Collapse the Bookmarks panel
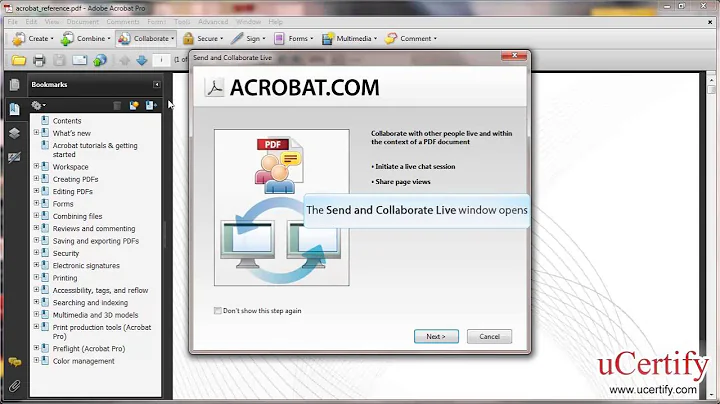This screenshot has height=404, width=720. [x=157, y=84]
